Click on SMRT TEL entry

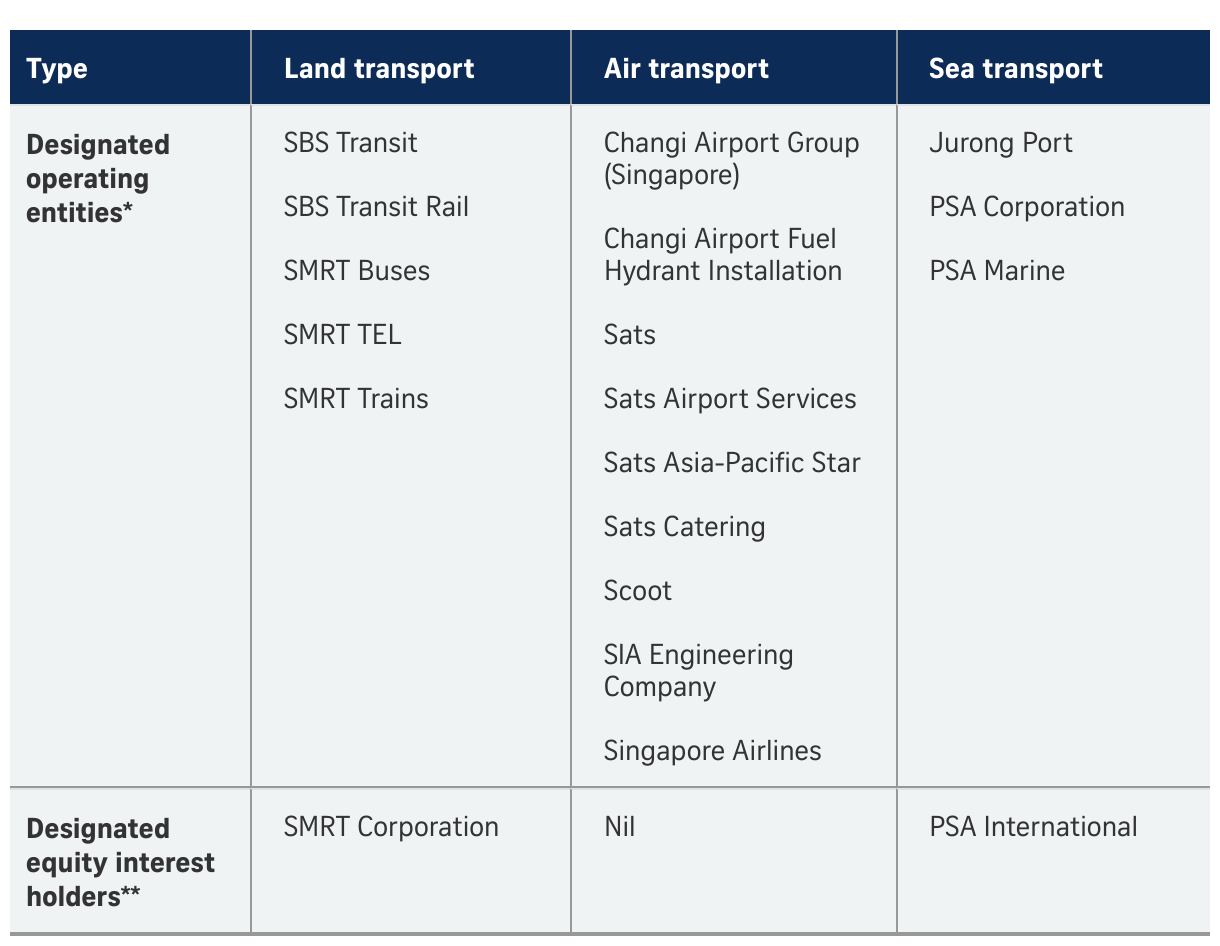pyautogui.click(x=342, y=335)
